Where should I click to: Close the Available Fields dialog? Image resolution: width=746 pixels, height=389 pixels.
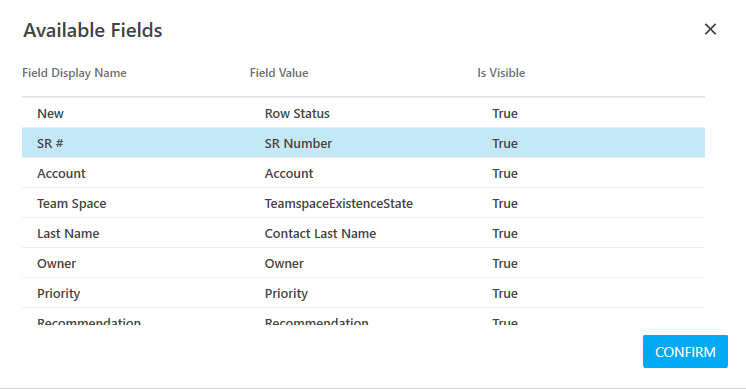tap(710, 29)
